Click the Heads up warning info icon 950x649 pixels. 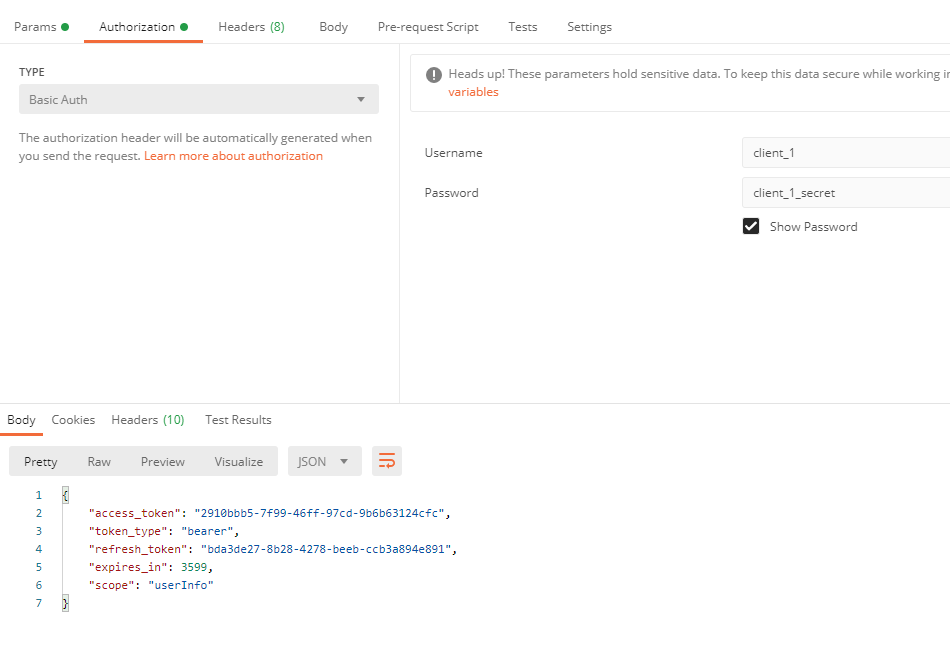[x=433, y=75]
